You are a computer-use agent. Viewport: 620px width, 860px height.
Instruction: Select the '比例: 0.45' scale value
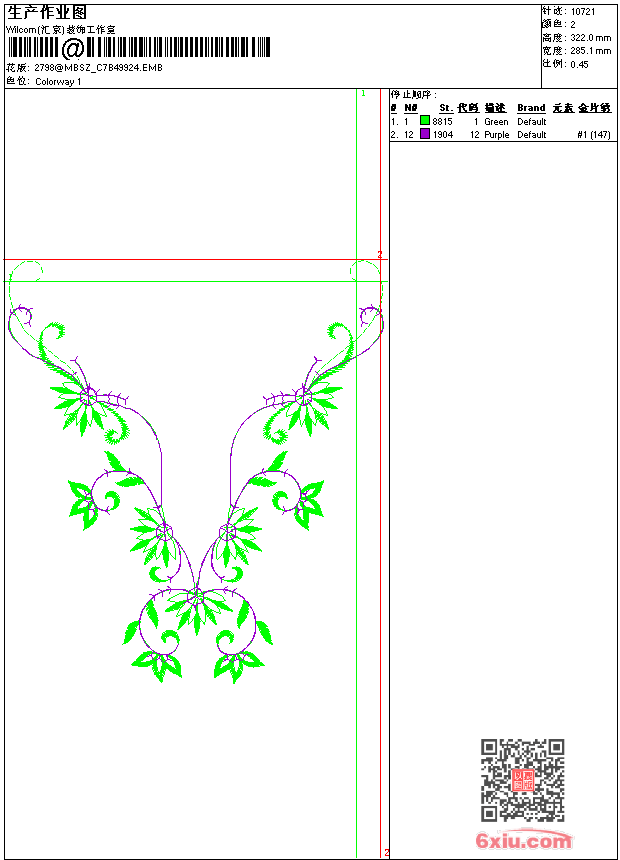(565, 64)
